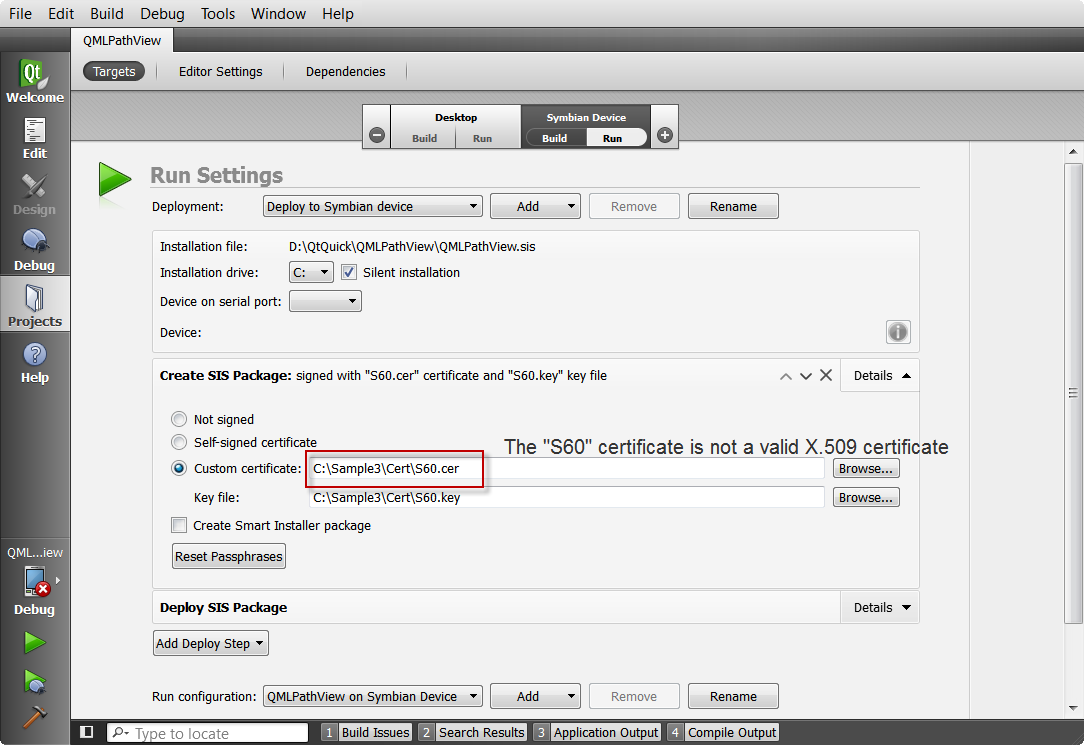Move Create SIS Package step up
The height and width of the screenshot is (745, 1084).
point(785,376)
